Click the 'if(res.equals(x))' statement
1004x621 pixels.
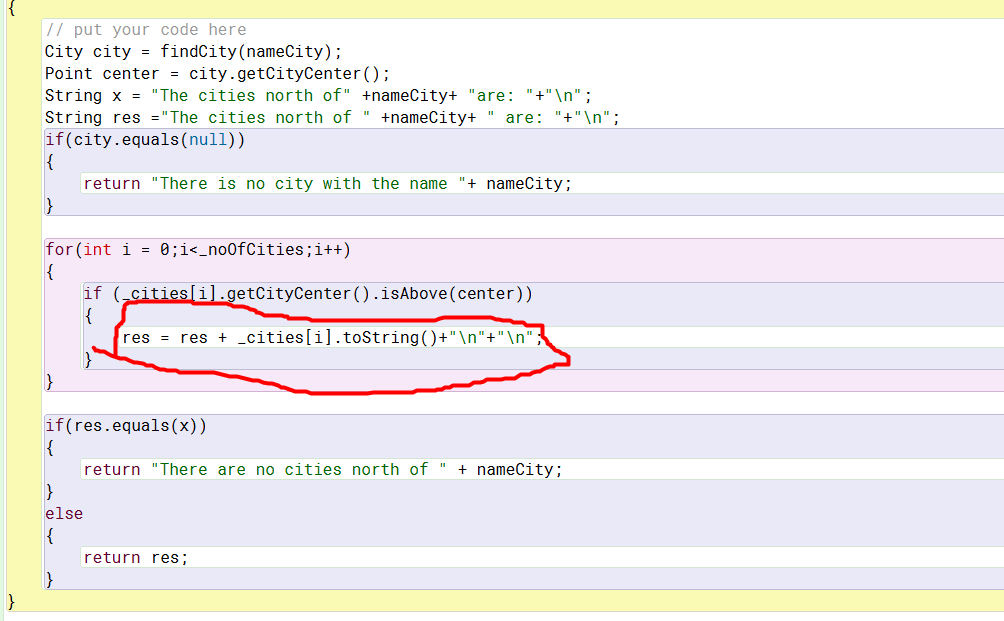126,426
